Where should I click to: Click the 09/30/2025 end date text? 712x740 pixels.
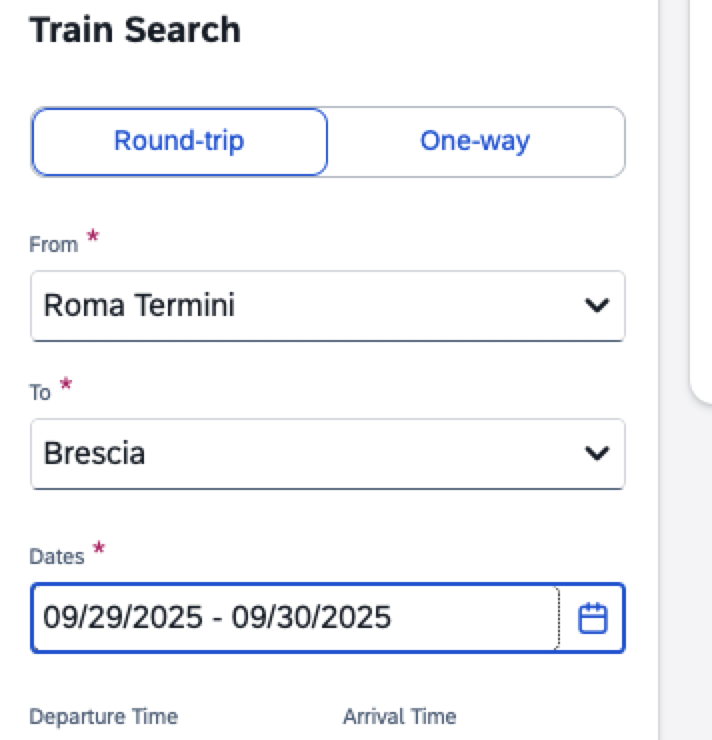(311, 617)
